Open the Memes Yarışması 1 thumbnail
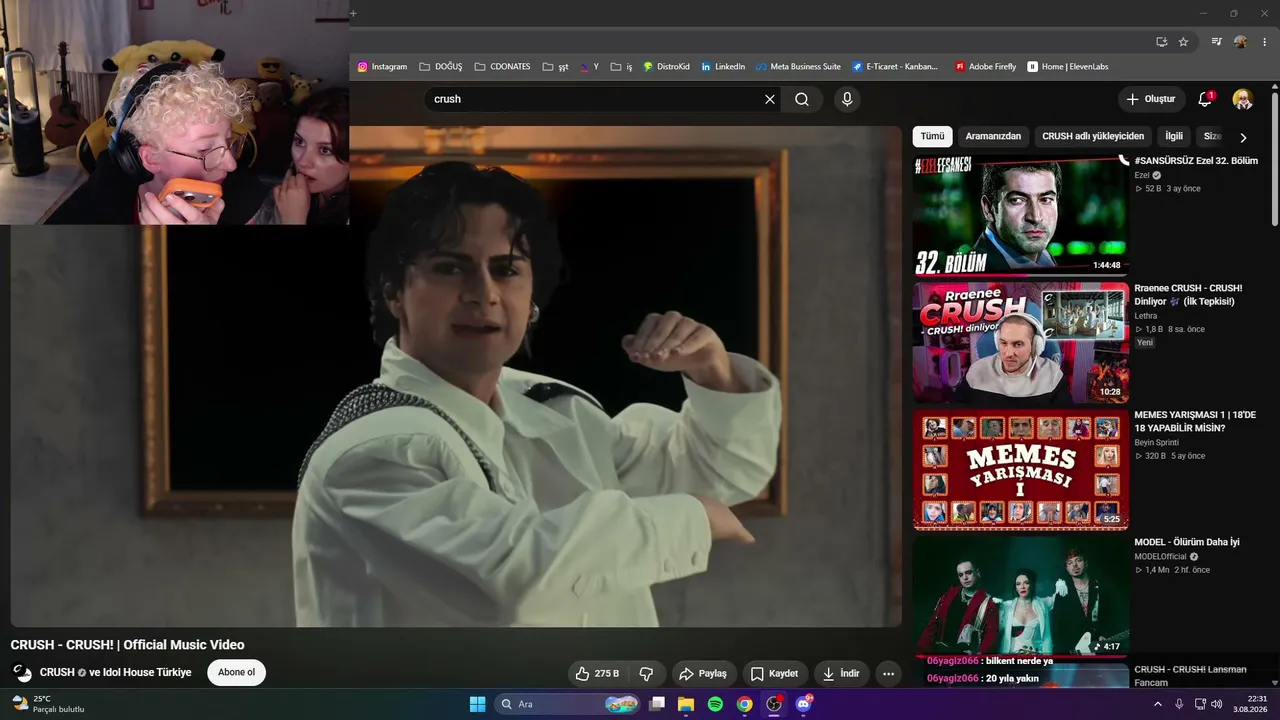1280x720 pixels. (1021, 470)
